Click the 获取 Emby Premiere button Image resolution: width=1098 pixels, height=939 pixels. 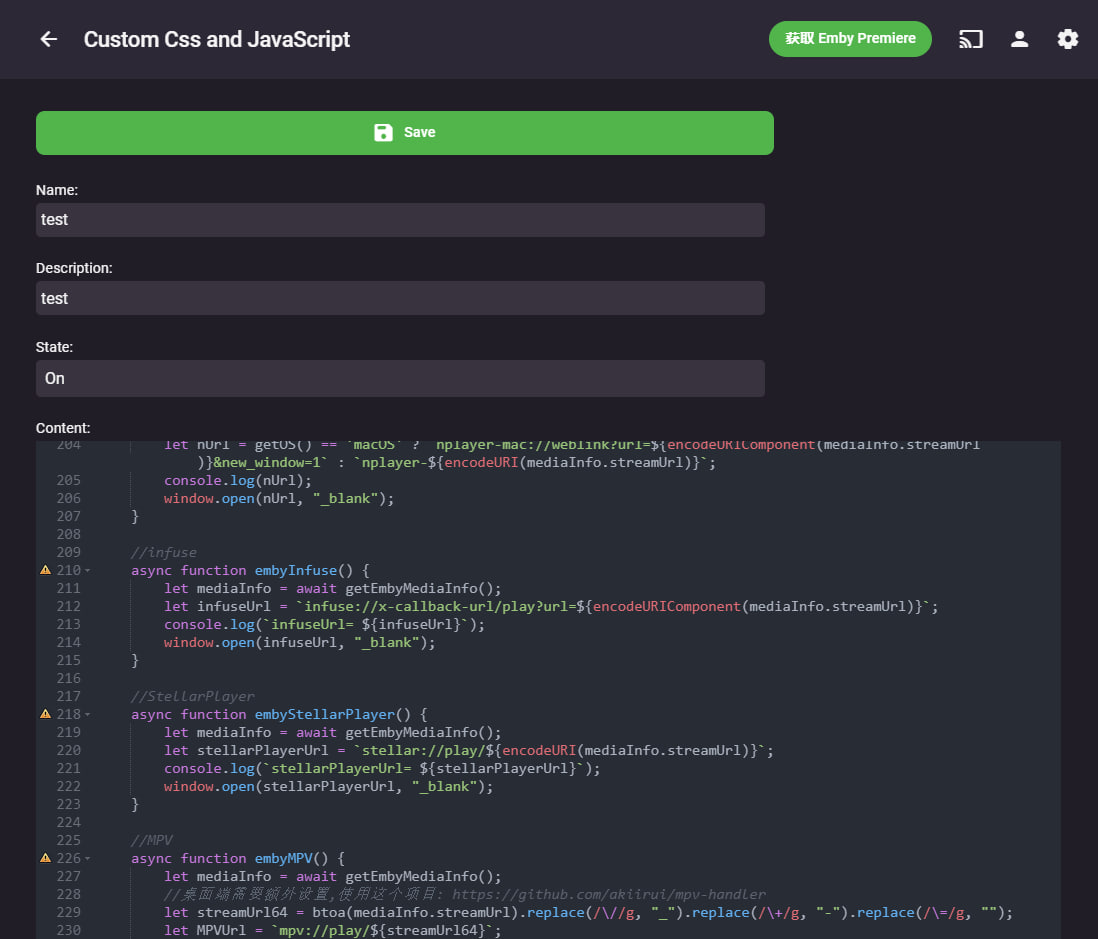tap(850, 38)
